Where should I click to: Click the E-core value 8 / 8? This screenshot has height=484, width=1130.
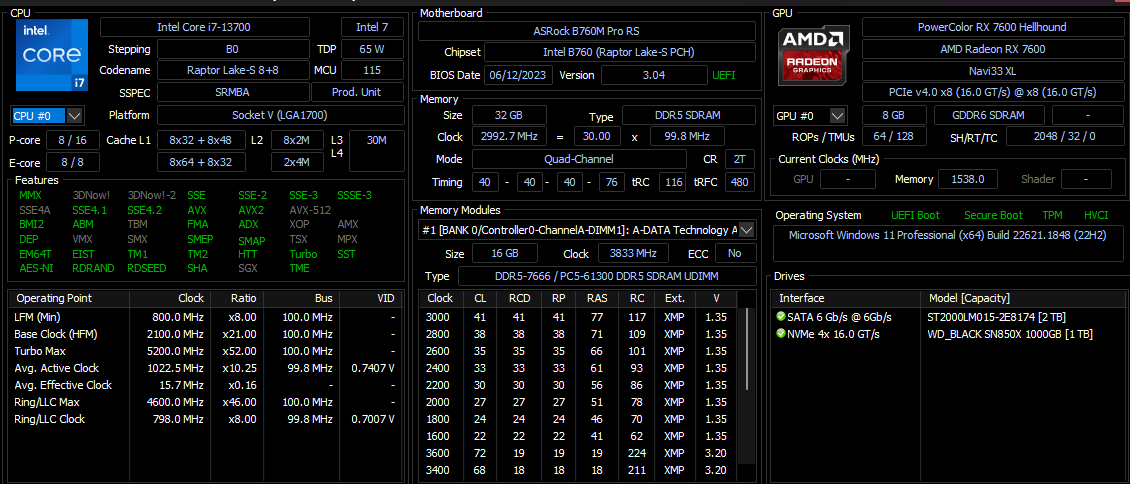point(73,163)
